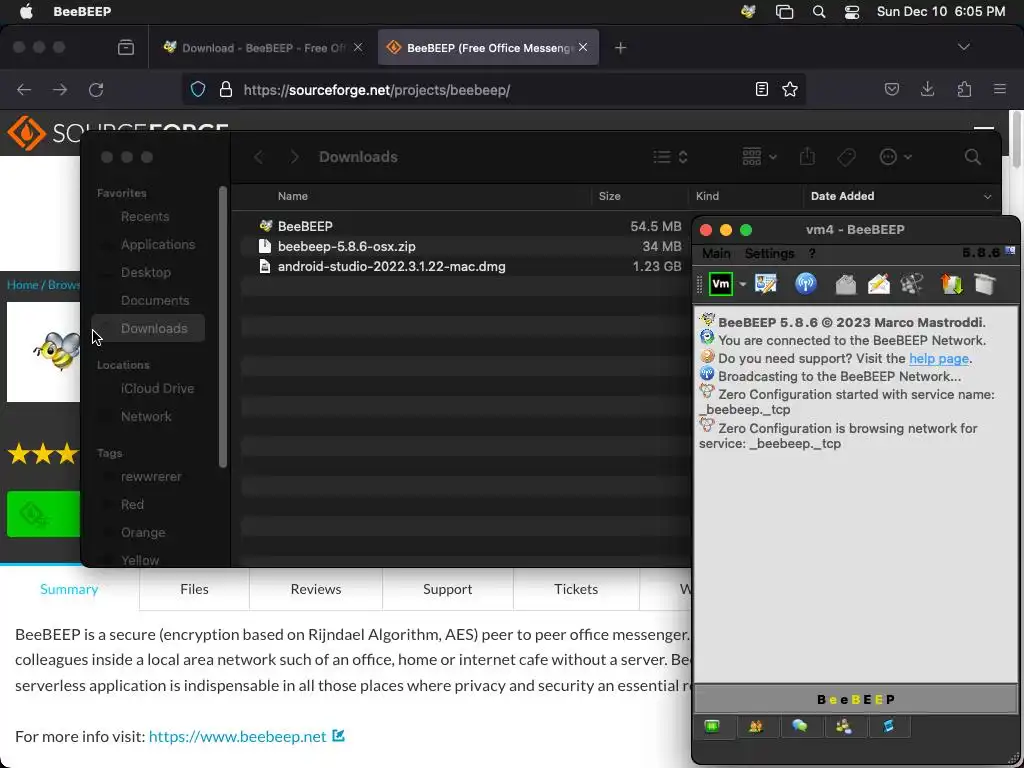The width and height of the screenshot is (1024, 768).
Task: Select the Orange tag in Finder sidebar
Action: (143, 532)
